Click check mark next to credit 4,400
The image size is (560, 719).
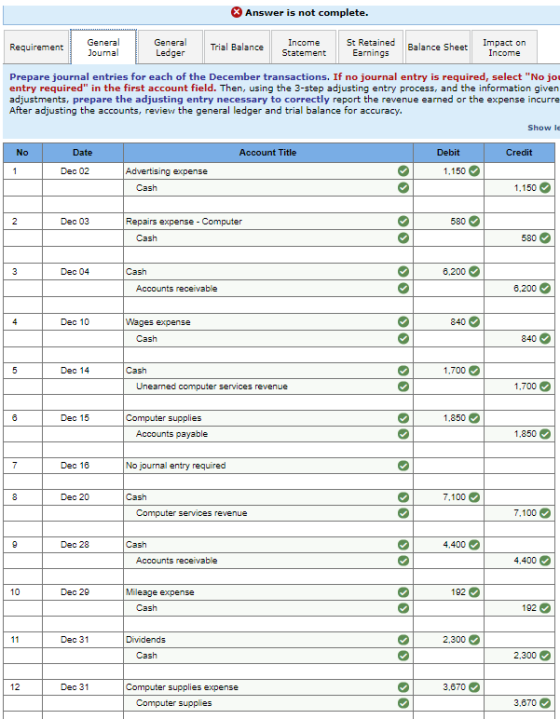545,560
